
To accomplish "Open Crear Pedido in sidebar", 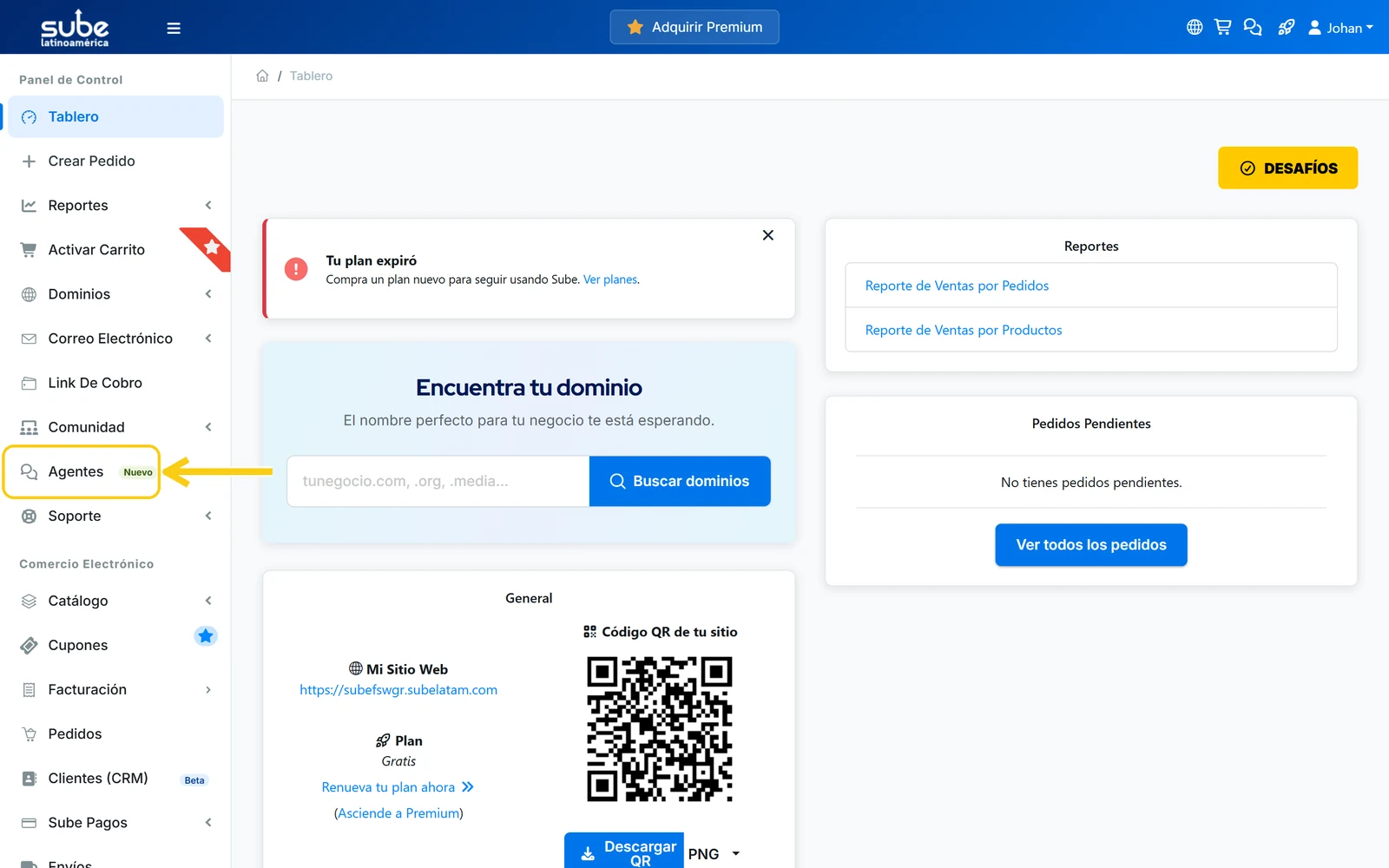I will pos(115,161).
